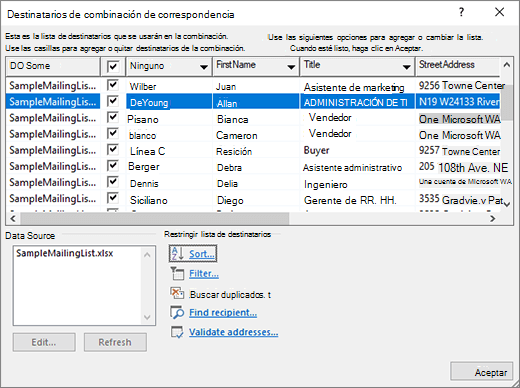
Task: Select the Berger last name cell
Action: pyautogui.click(x=169, y=166)
